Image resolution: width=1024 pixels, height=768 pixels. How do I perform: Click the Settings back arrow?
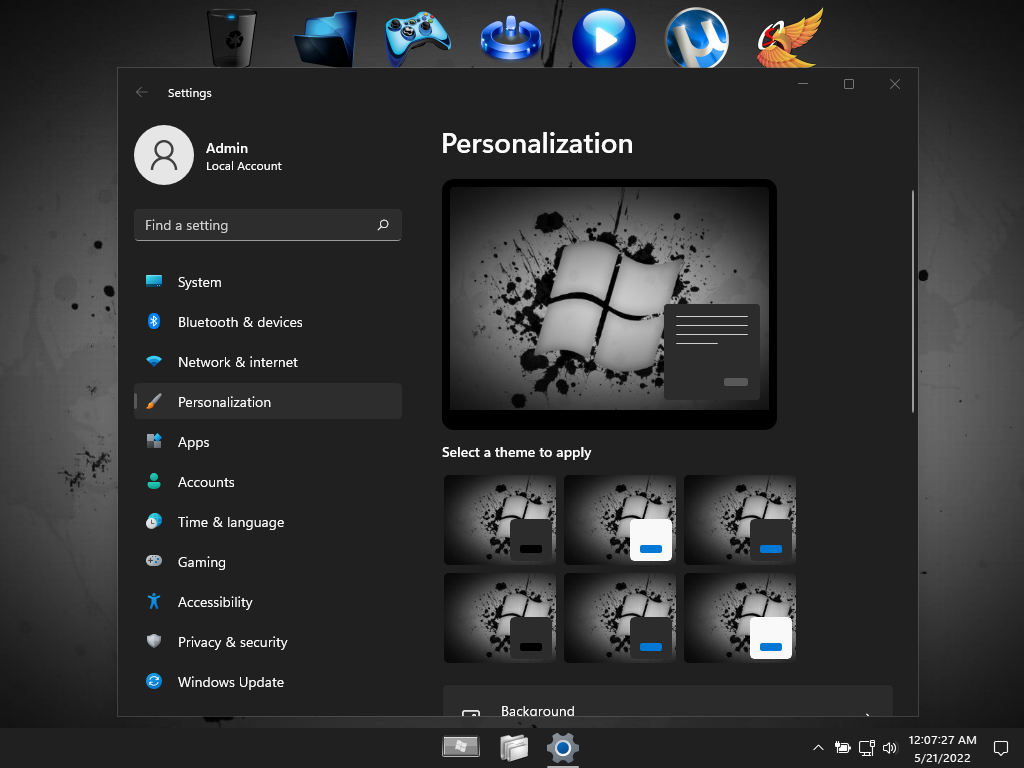tap(142, 93)
